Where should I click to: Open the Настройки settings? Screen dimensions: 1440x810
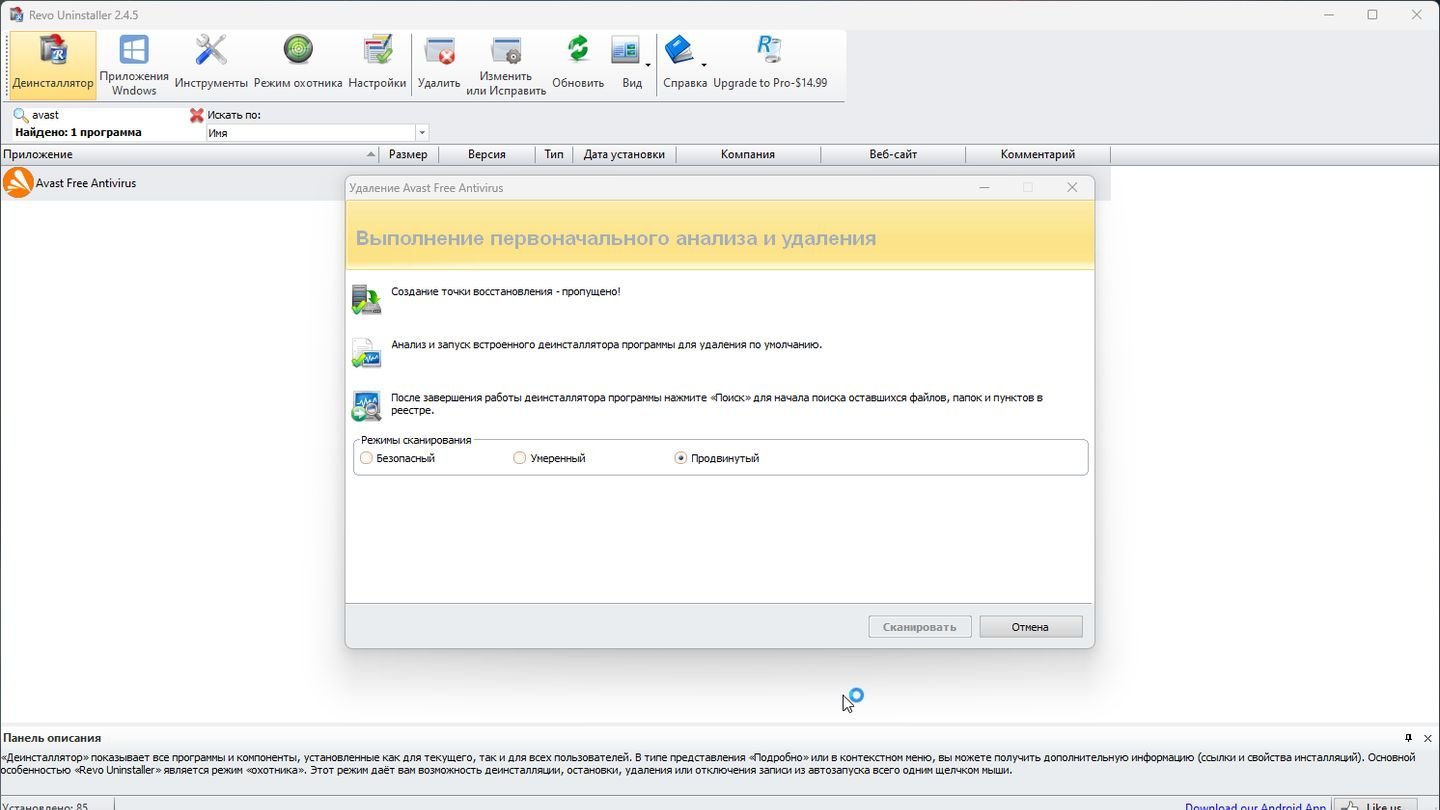coord(377,65)
